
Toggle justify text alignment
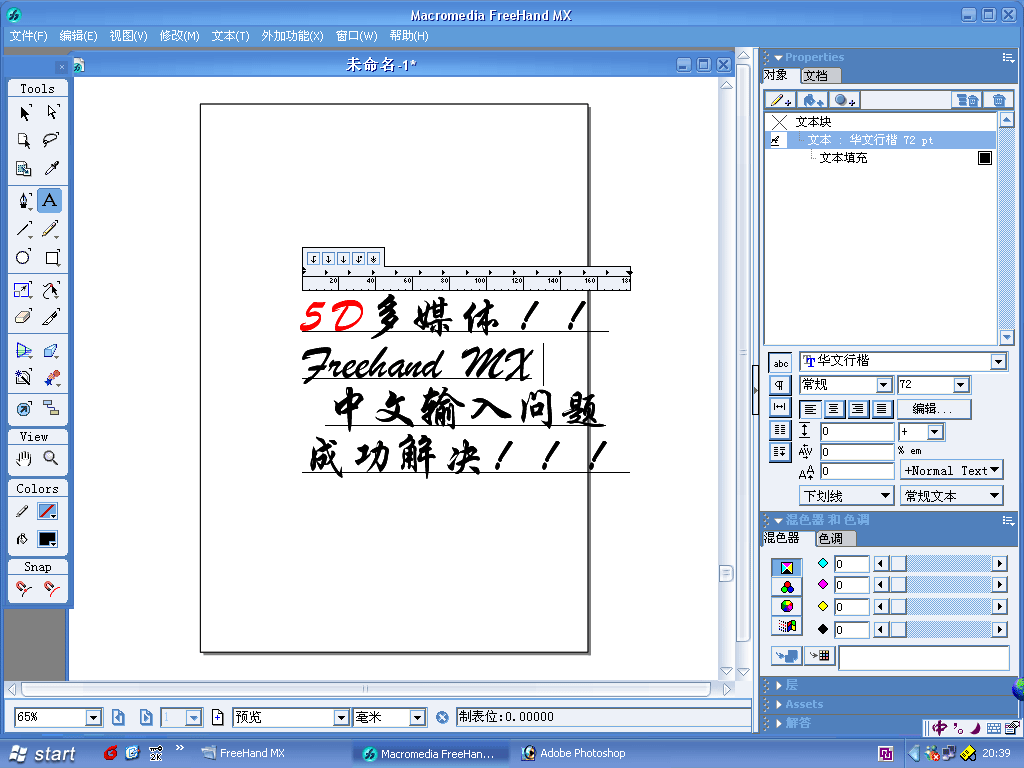tap(881, 409)
